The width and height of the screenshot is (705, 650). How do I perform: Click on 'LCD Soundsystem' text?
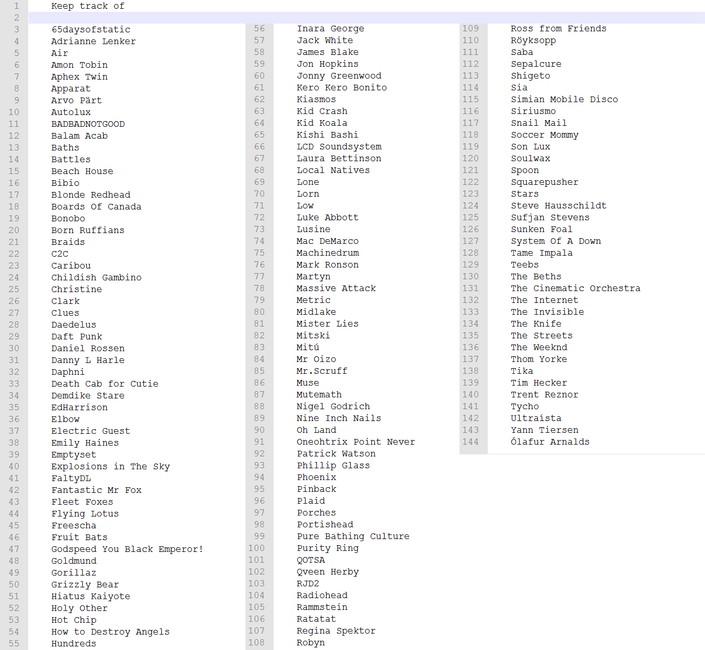(x=339, y=147)
